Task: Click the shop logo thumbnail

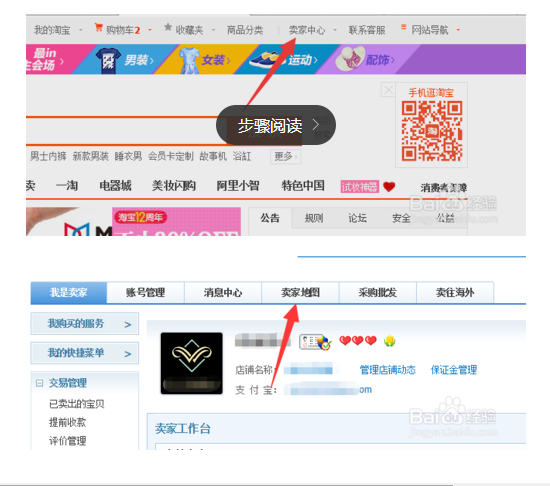Action: coord(192,363)
